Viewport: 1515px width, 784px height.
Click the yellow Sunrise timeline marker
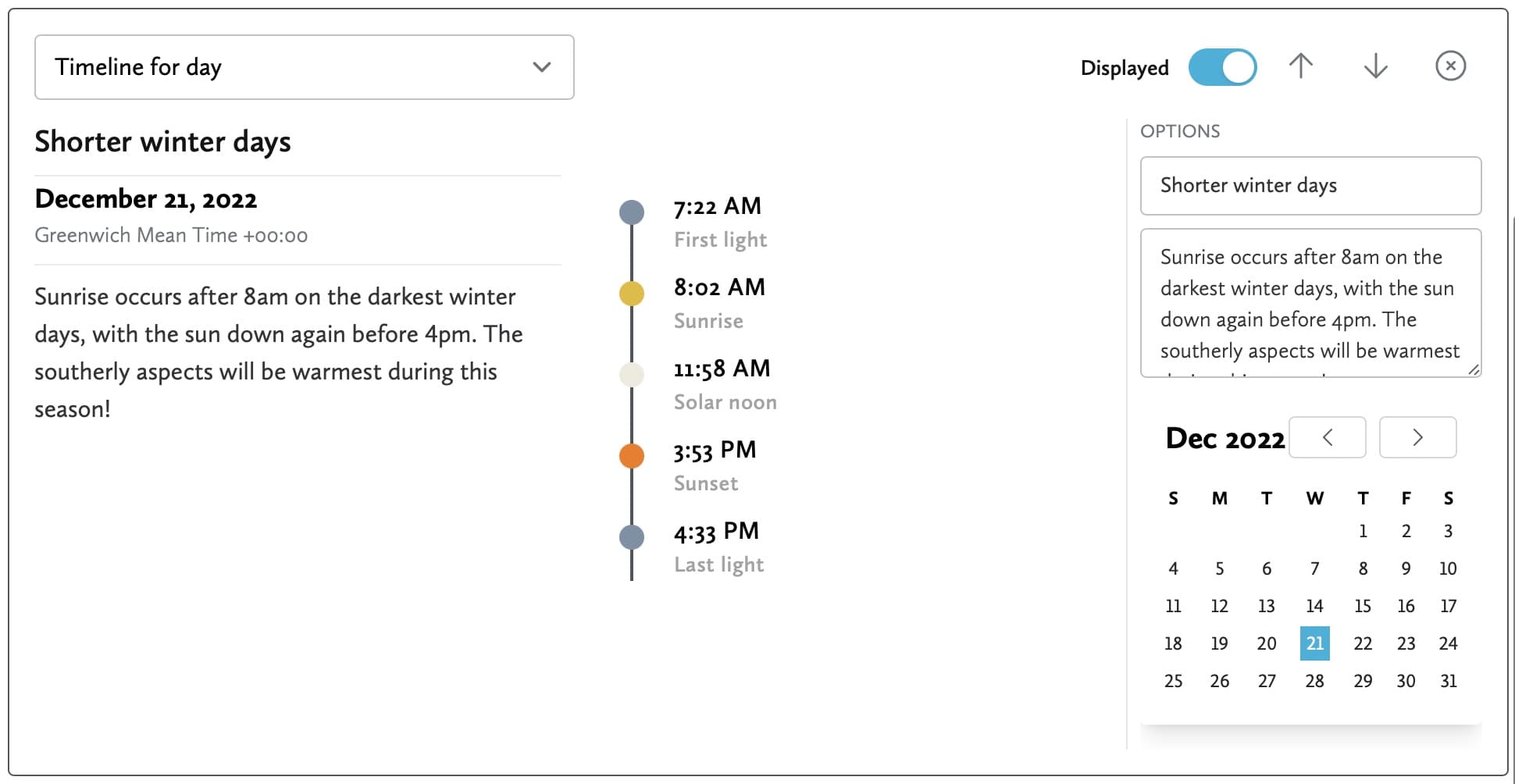click(632, 294)
